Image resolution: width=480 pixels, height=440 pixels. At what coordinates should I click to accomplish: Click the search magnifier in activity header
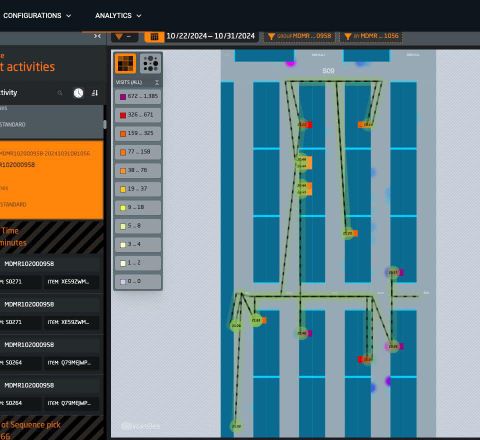click(60, 93)
